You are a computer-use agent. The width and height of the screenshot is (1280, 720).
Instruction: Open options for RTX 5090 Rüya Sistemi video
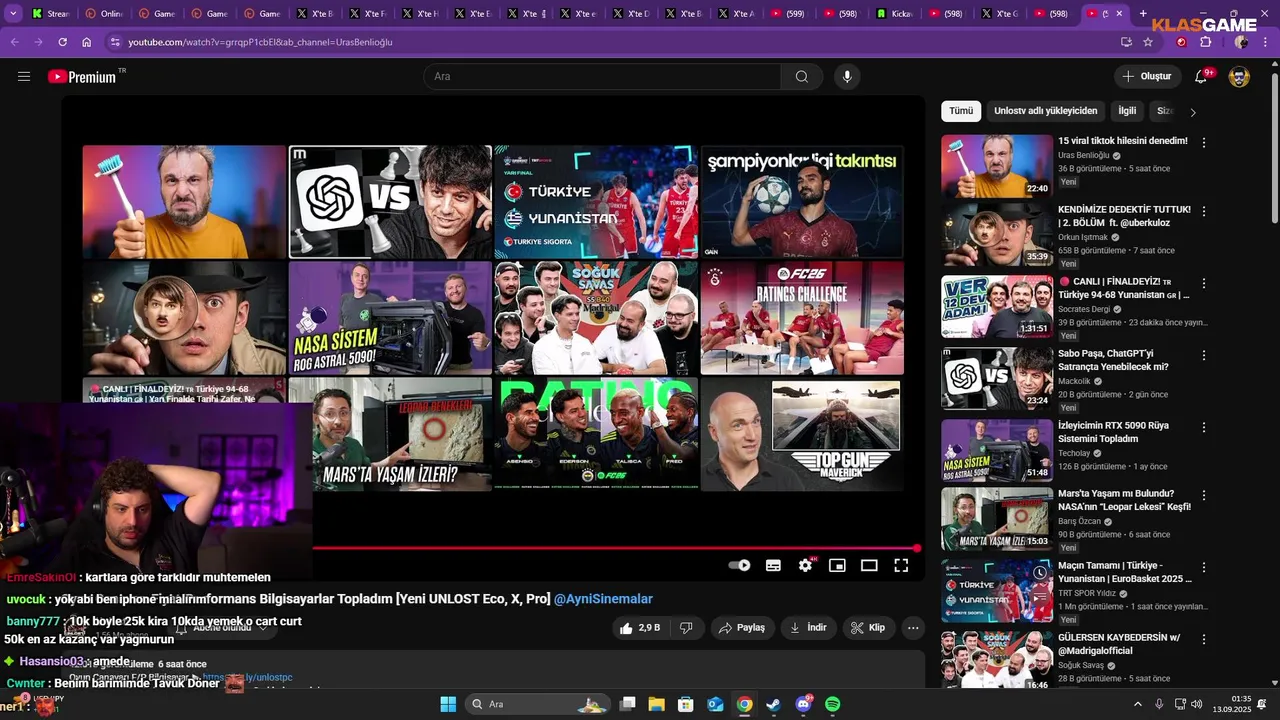(x=1204, y=427)
